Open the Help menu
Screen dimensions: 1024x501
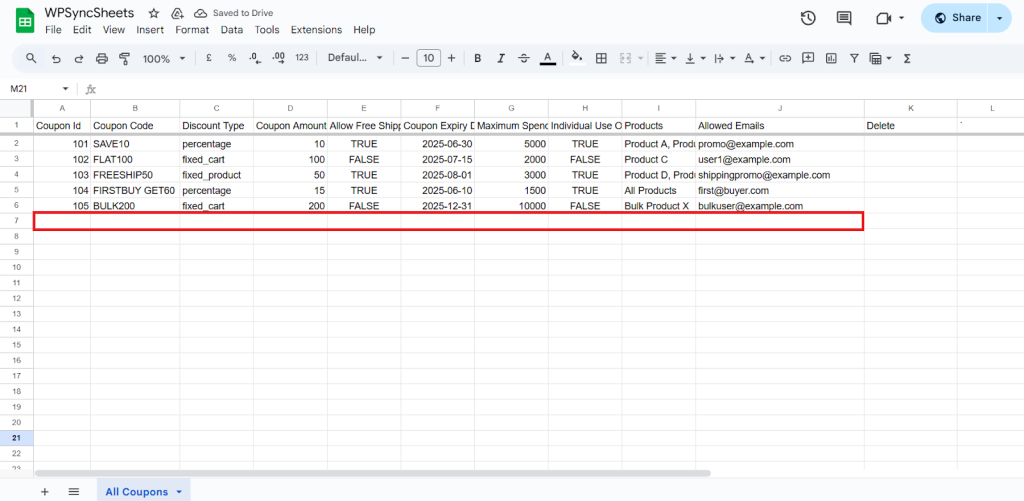coord(364,29)
